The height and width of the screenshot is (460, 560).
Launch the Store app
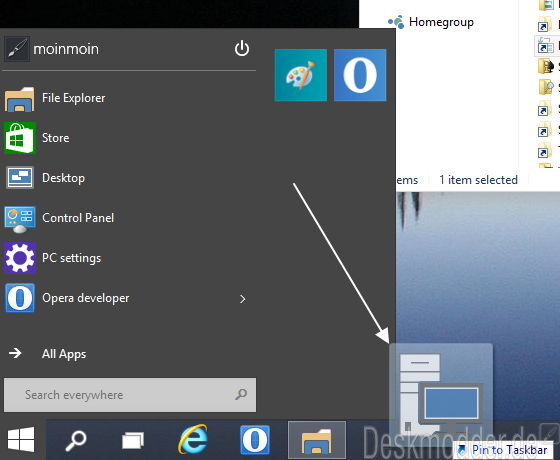[x=129, y=138]
